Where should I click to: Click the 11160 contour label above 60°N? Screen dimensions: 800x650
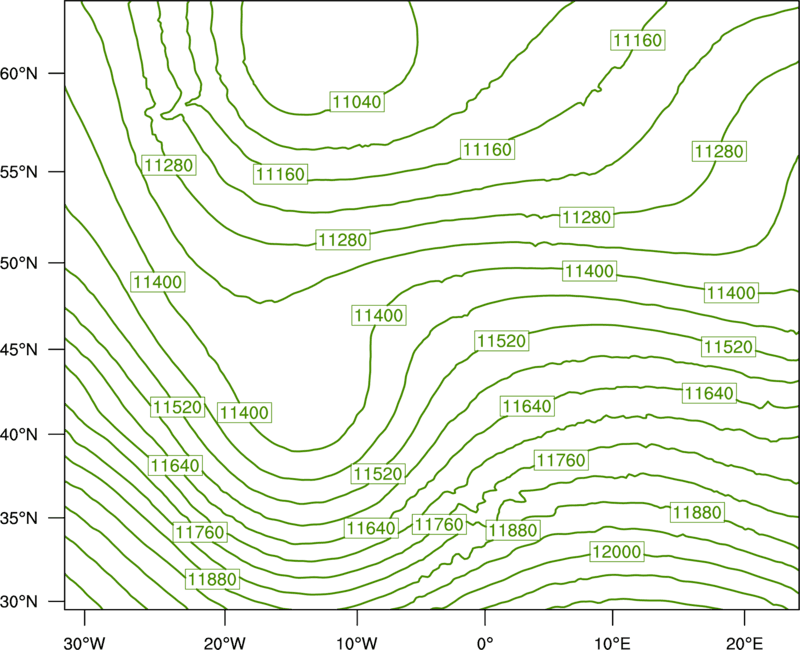(638, 40)
